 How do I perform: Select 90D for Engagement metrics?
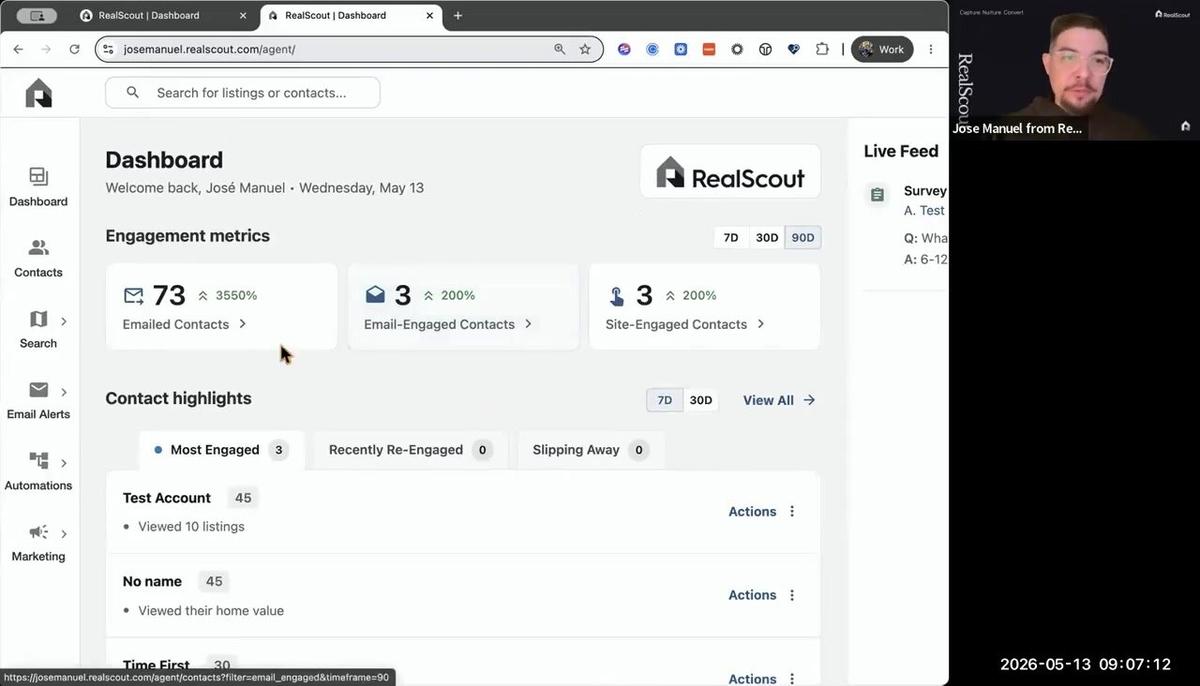point(803,238)
